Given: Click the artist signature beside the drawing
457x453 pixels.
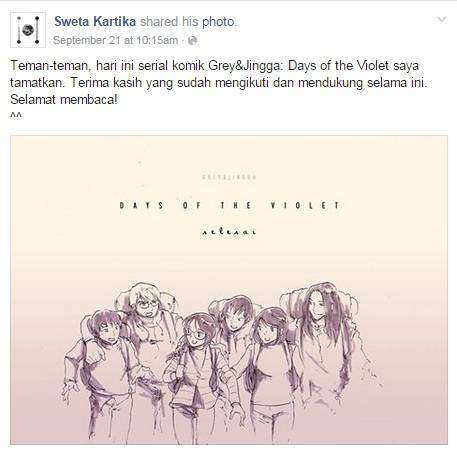Looking at the screenshot, I should point(369,374).
